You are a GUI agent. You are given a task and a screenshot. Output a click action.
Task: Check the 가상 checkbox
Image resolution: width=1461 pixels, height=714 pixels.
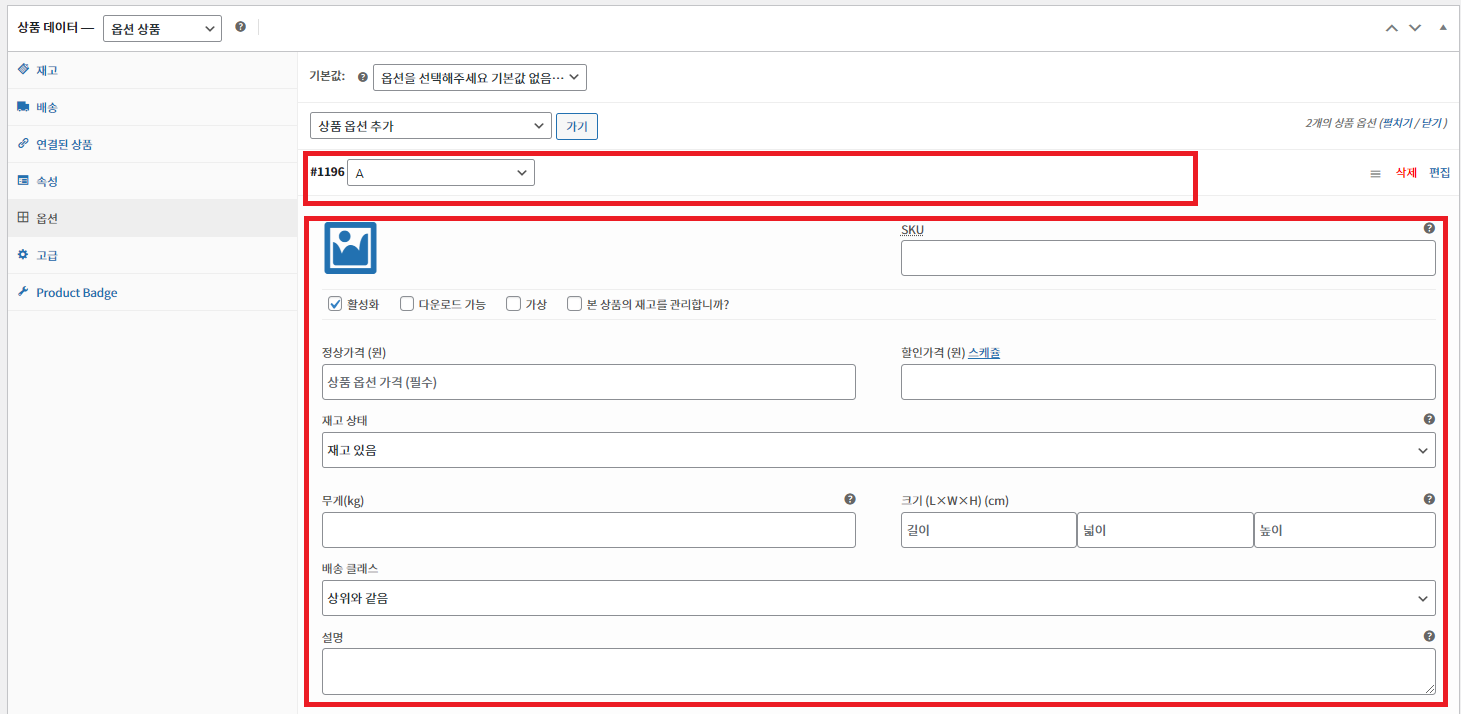(513, 304)
